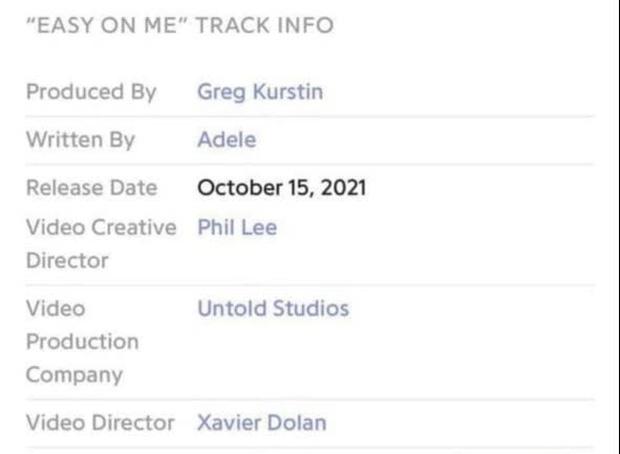Click the Release Date label
This screenshot has width=620, height=454.
pos(91,187)
